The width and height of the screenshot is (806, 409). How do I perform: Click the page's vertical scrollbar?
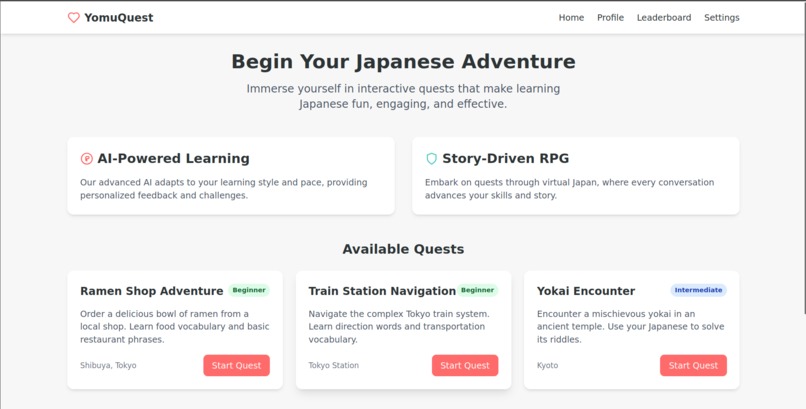(x=804, y=157)
